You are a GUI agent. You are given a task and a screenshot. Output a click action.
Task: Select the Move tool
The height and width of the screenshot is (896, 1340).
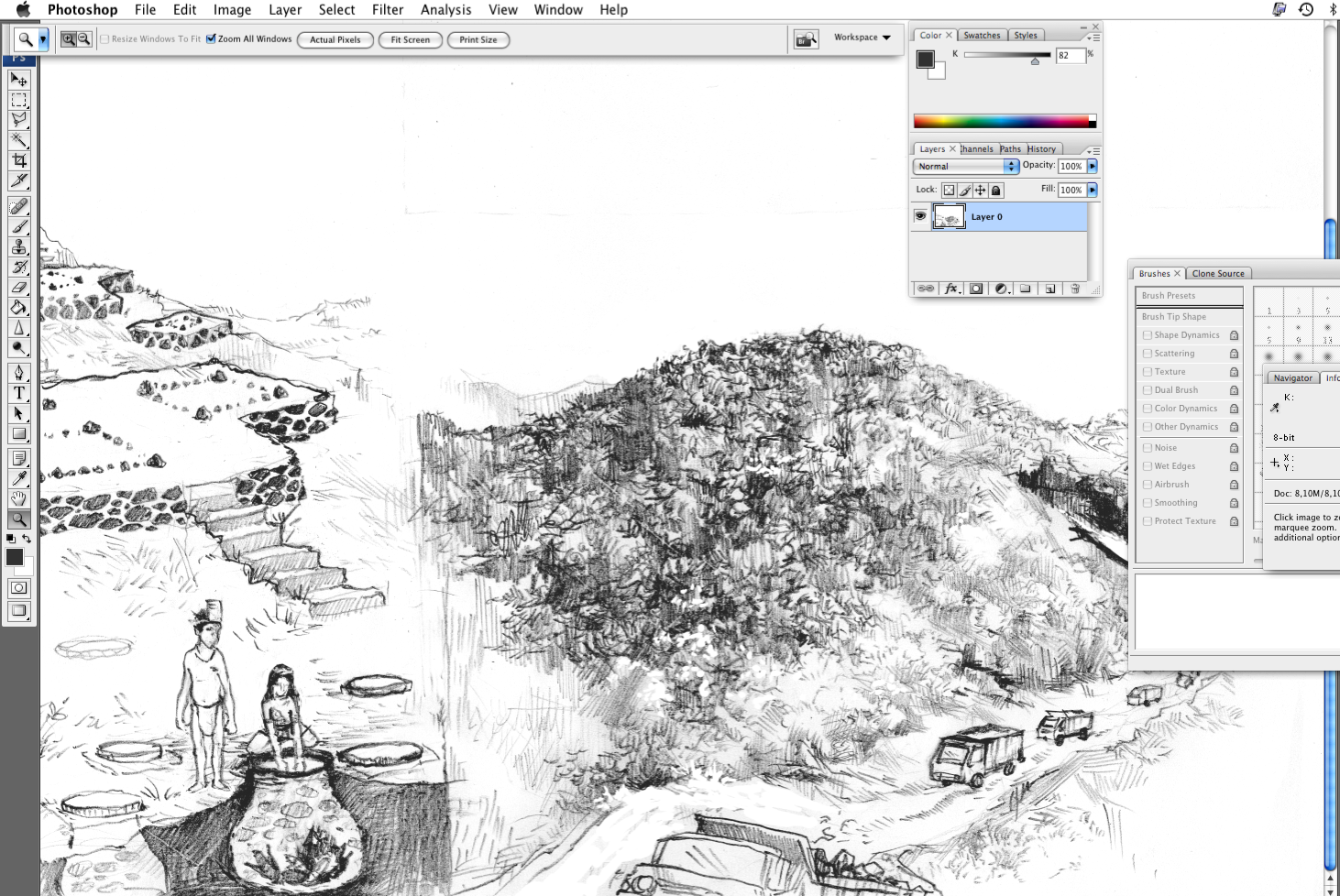tap(19, 80)
